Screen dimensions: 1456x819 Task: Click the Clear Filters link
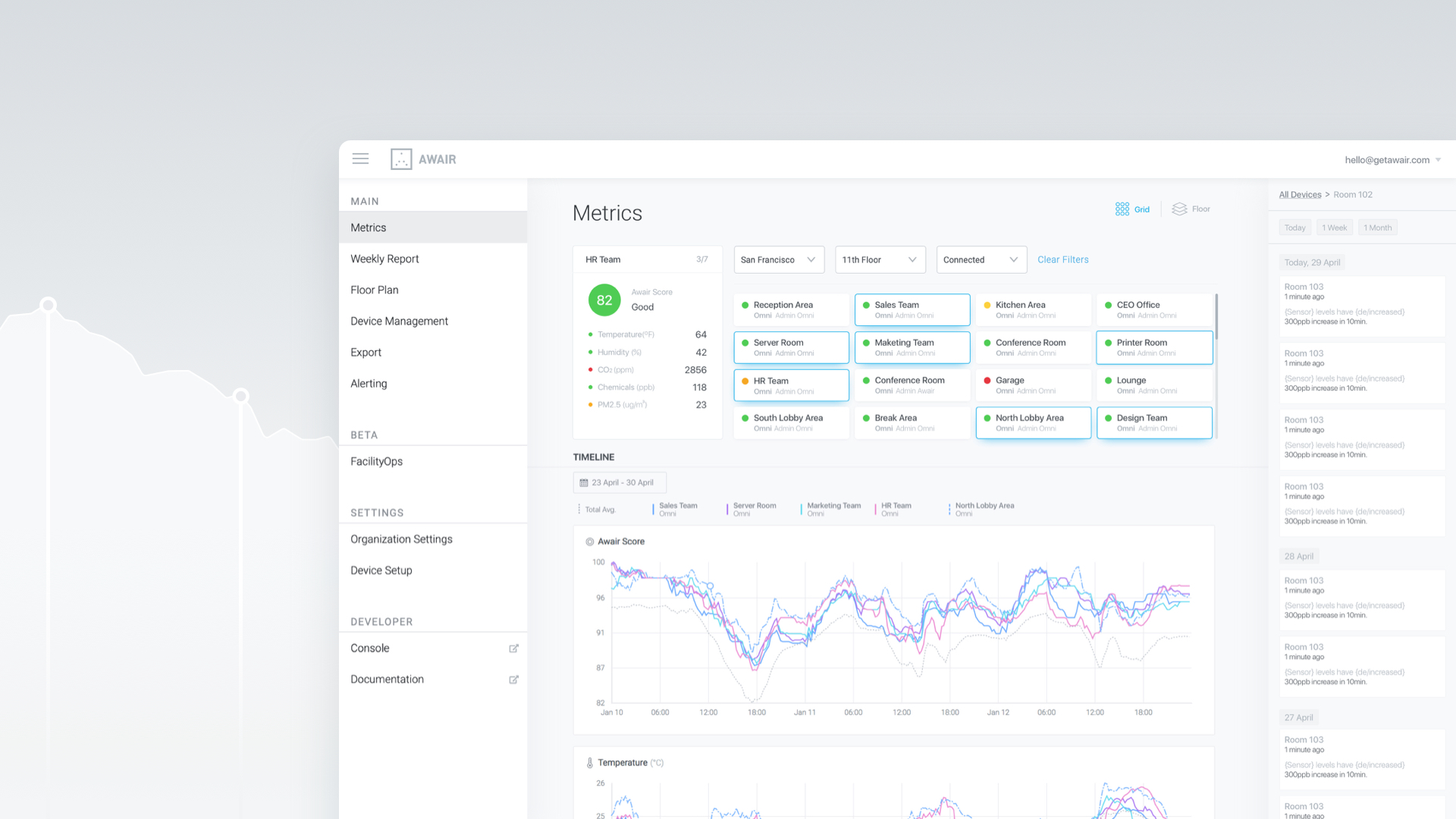(1062, 259)
